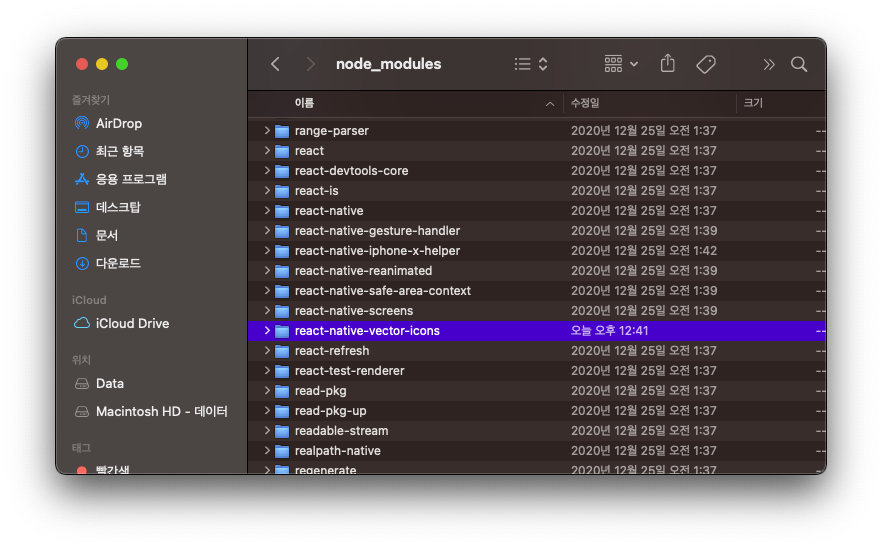The image size is (882, 548).
Task: Expand the react folder disclosure arrow
Action: click(x=267, y=151)
